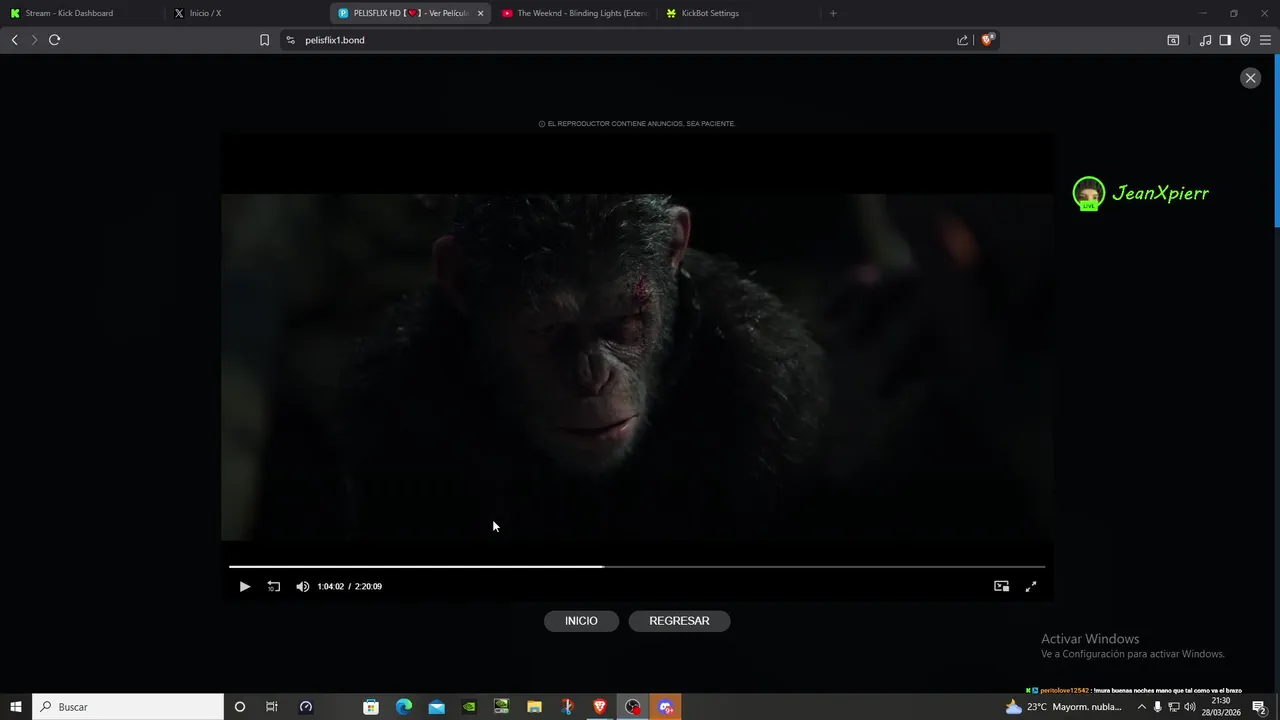Open Windows notification center
This screenshot has width=1280, height=720.
pos(1260,707)
